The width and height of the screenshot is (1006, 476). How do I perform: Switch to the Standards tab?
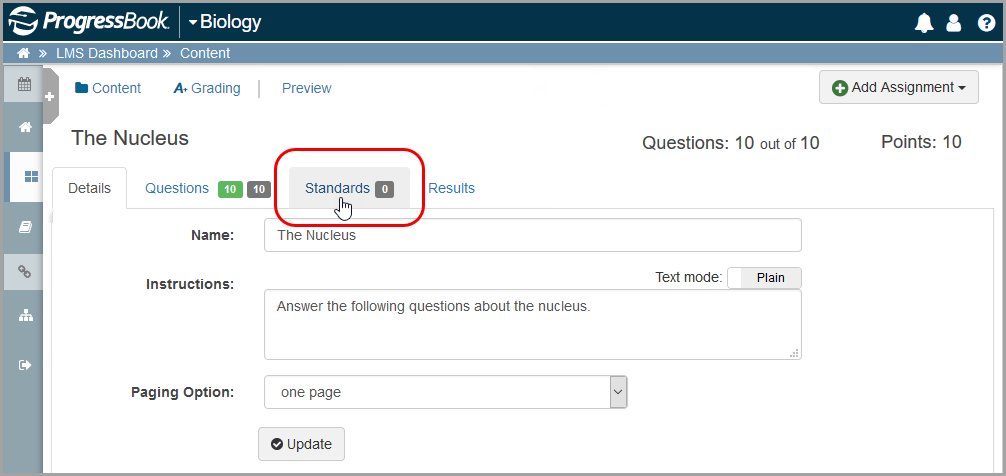point(349,189)
